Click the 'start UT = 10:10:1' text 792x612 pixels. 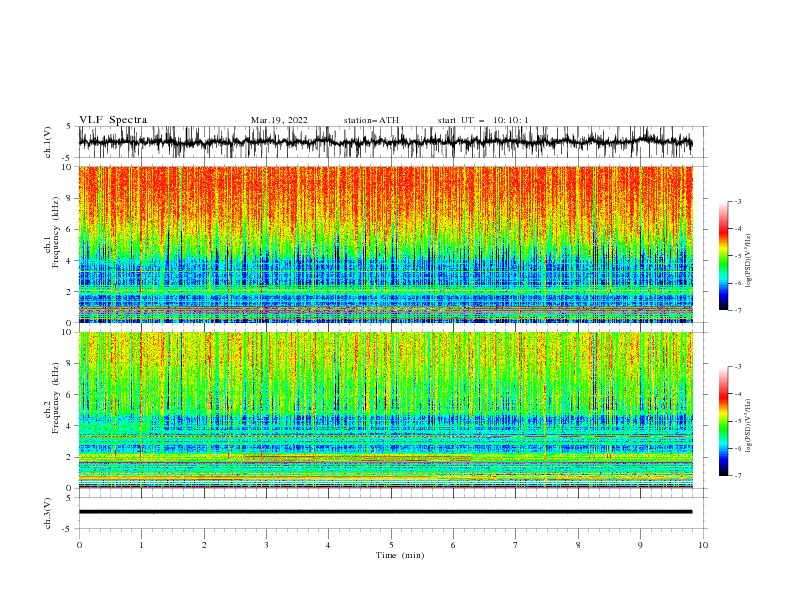coord(483,120)
